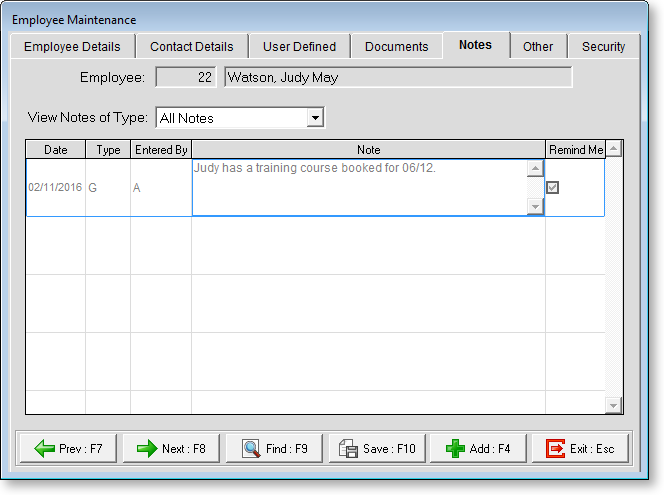Image resolution: width=664 pixels, height=495 pixels.
Task: Click the Date column header
Action: (x=56, y=150)
